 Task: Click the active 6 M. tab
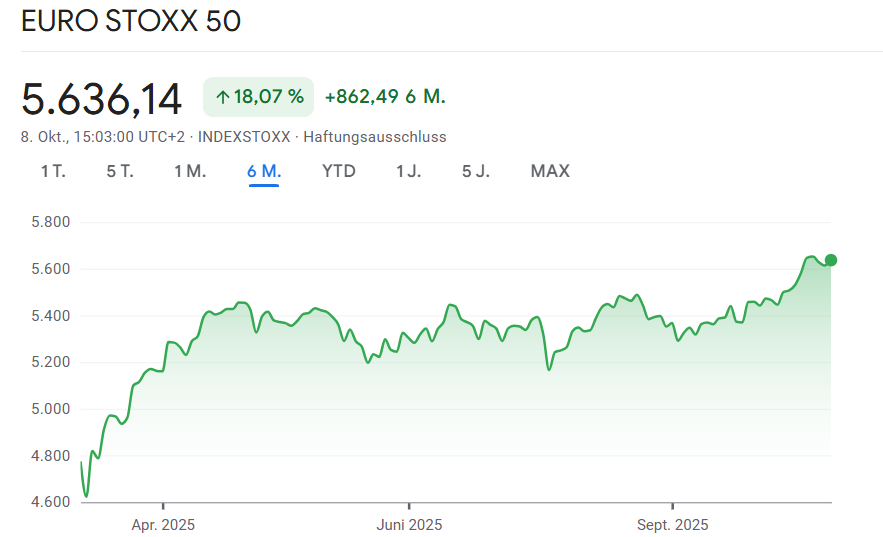264,171
